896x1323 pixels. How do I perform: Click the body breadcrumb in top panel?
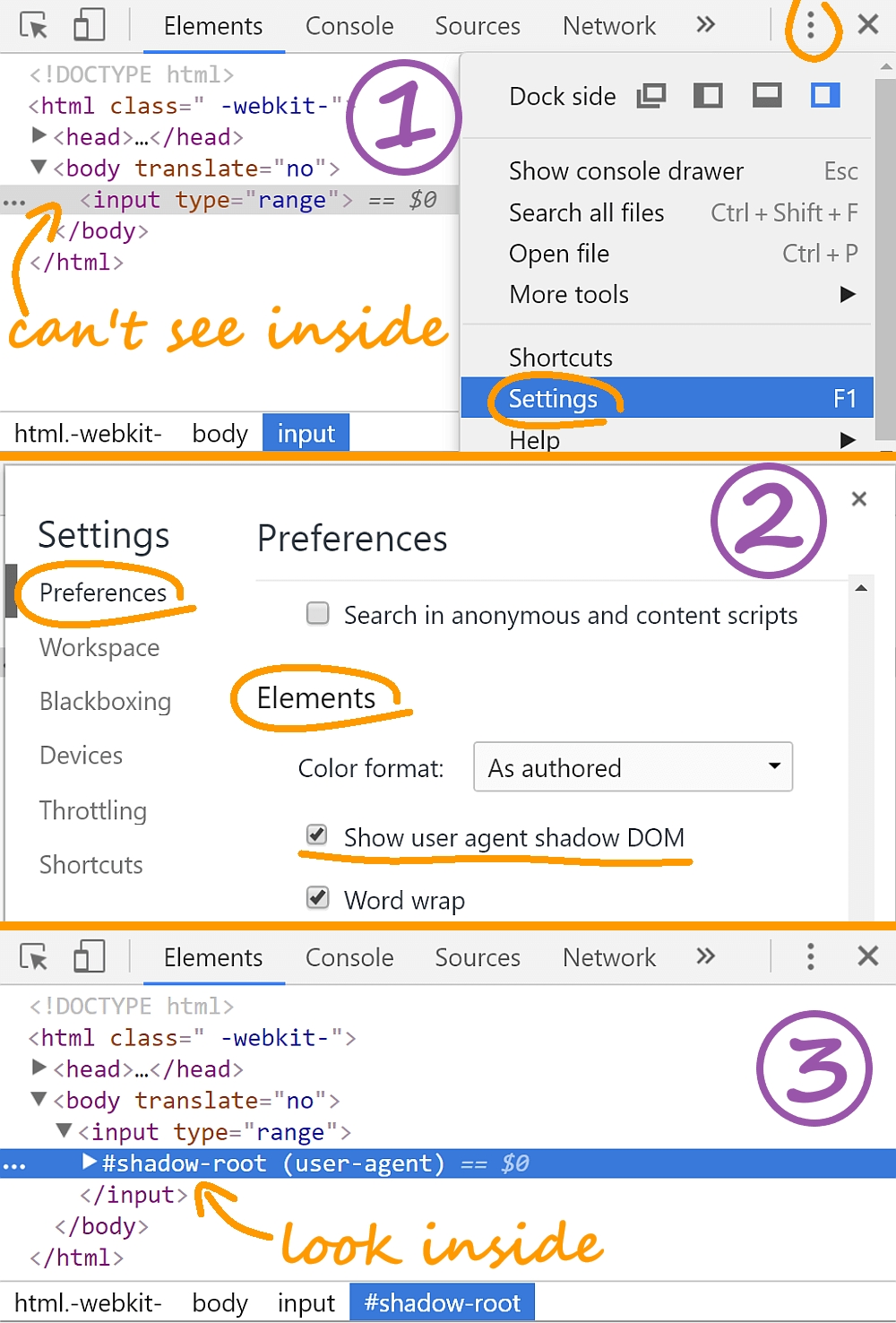point(220,434)
